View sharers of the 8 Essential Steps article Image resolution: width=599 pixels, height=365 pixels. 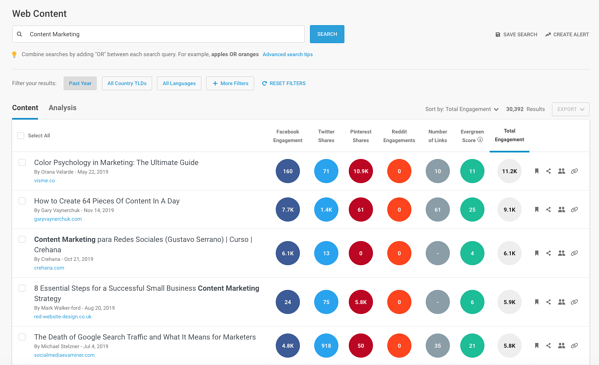pos(561,302)
